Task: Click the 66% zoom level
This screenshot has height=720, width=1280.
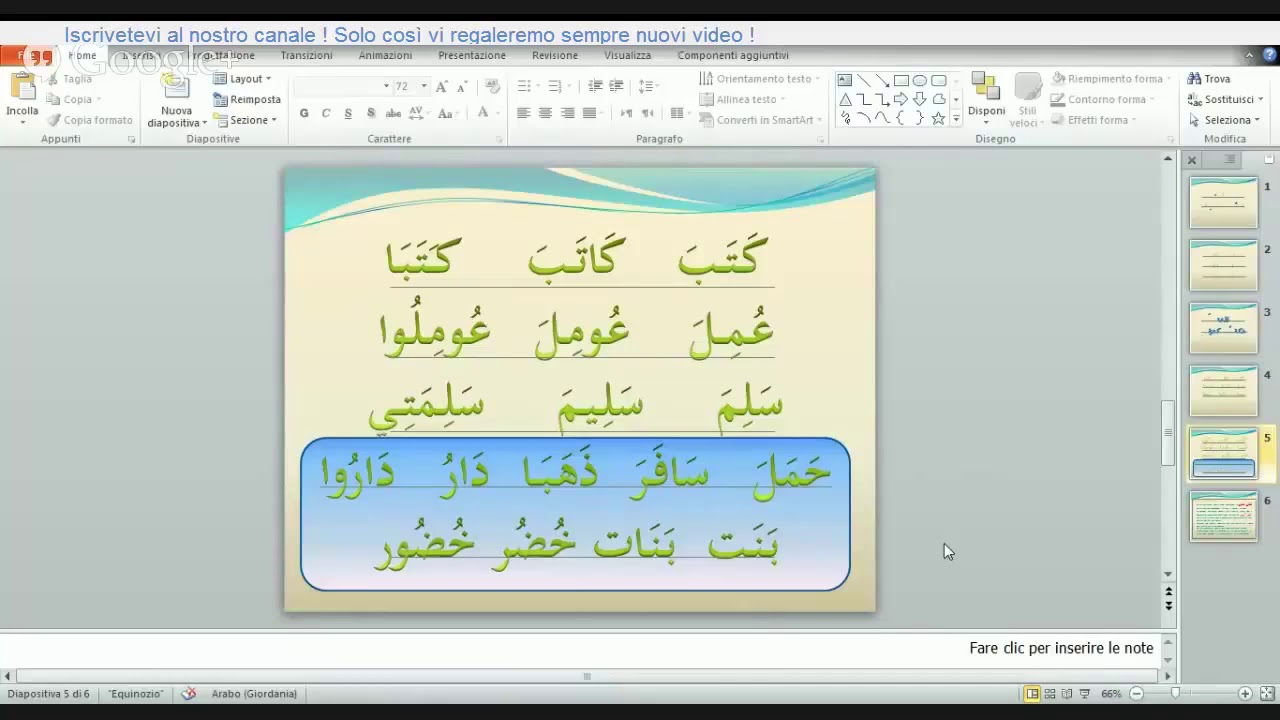Action: coord(1111,693)
